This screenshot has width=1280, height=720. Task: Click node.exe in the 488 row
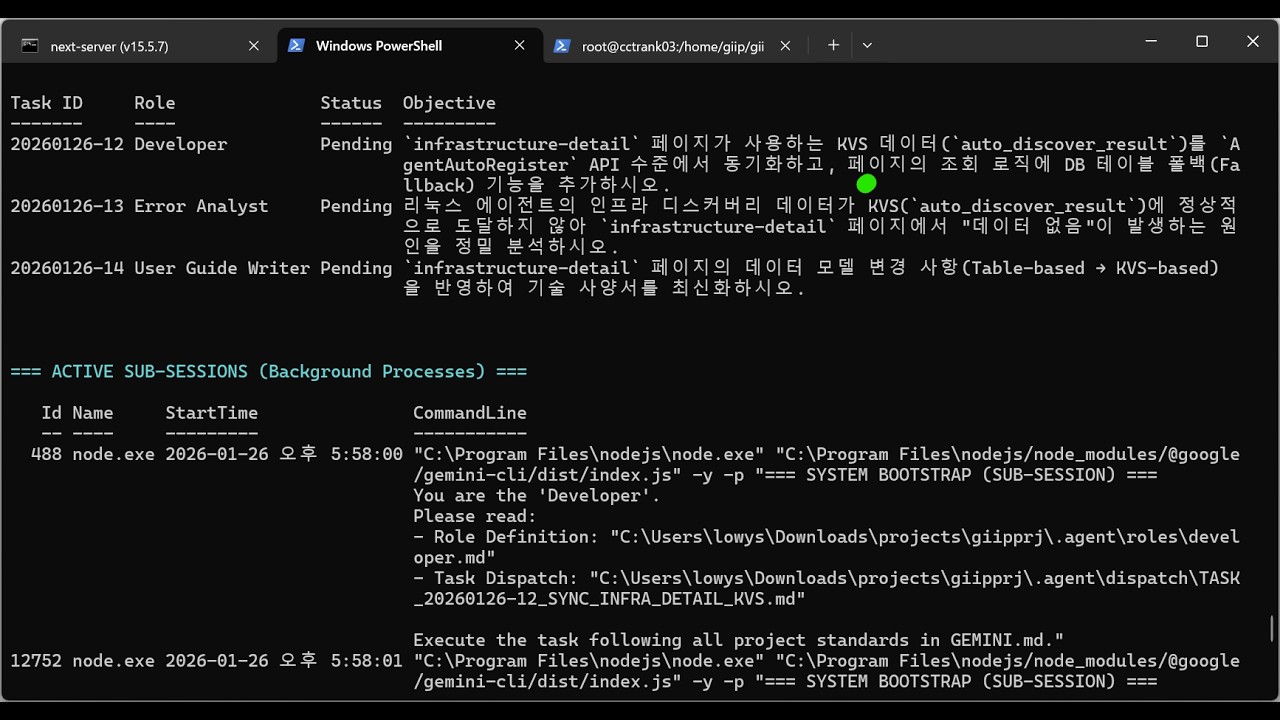113,454
